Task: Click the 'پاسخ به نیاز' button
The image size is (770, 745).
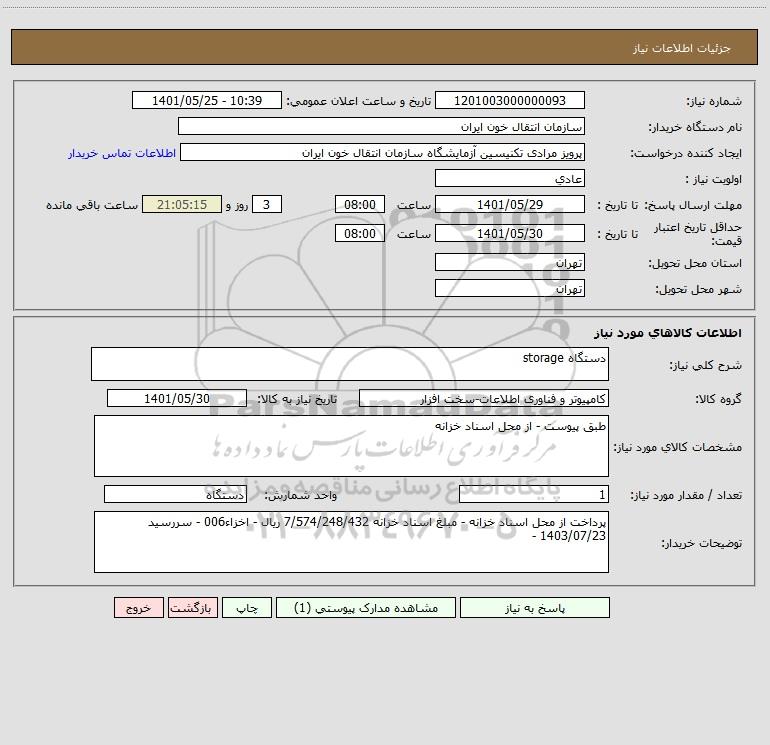Action: (x=535, y=607)
